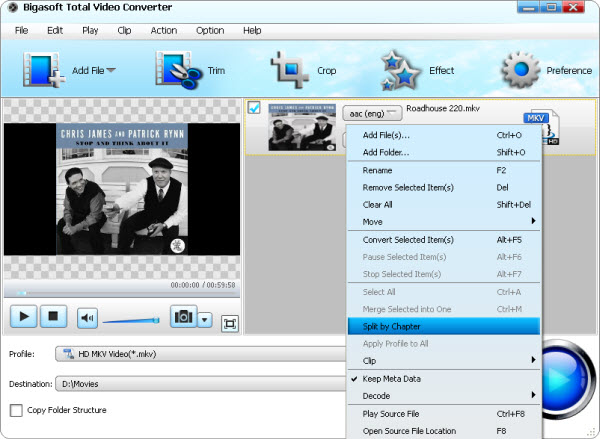Click the video preview image

122,189
